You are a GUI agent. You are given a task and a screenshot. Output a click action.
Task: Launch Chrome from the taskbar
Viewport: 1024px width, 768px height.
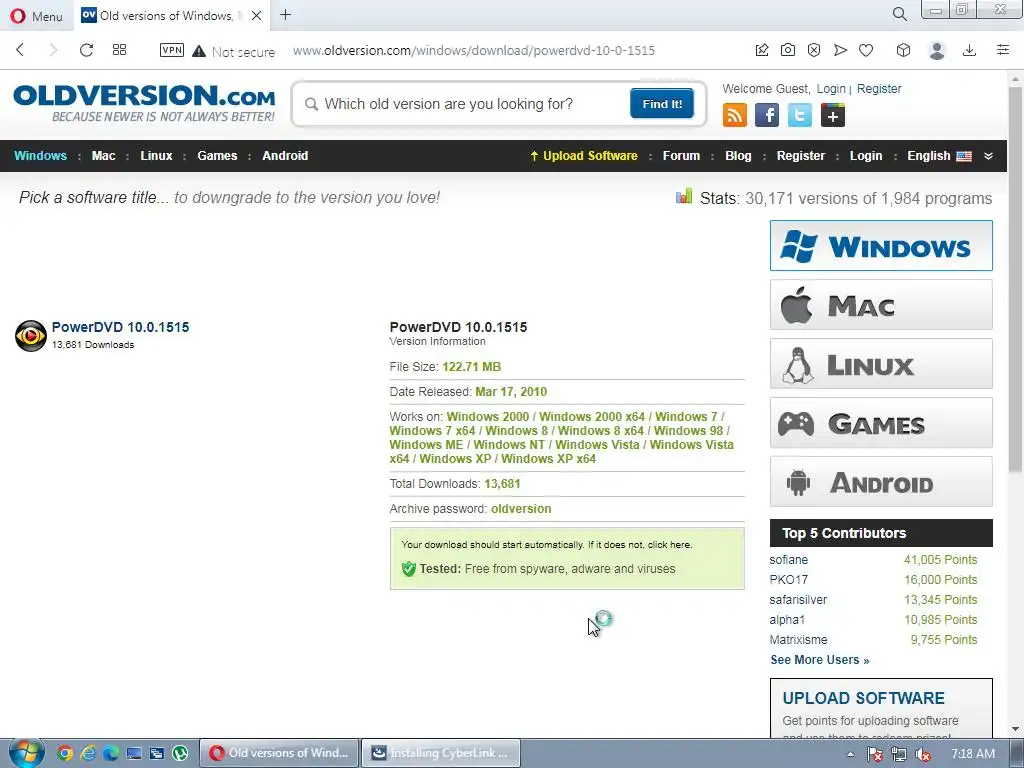pos(65,754)
